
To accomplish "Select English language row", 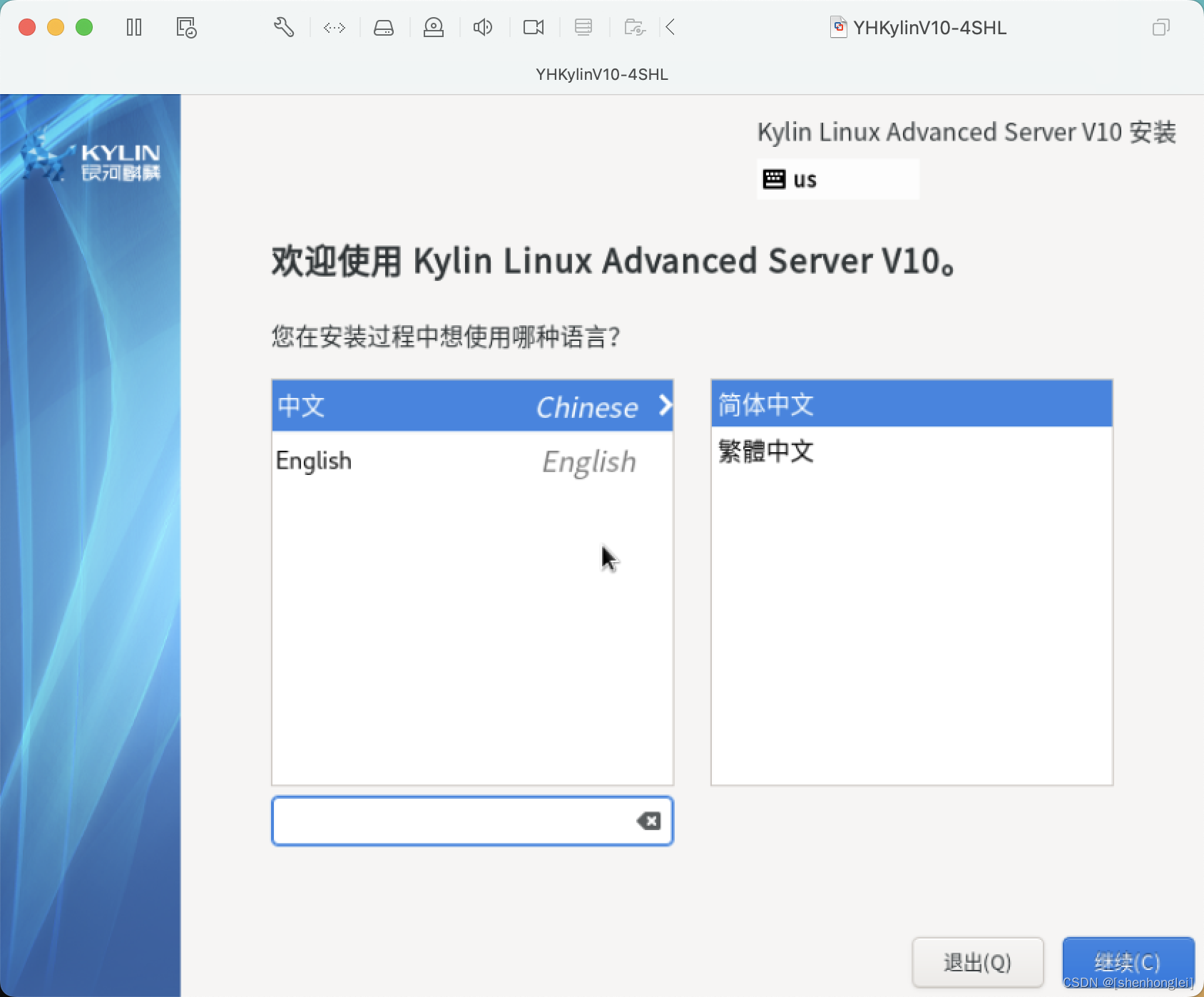I will click(472, 461).
